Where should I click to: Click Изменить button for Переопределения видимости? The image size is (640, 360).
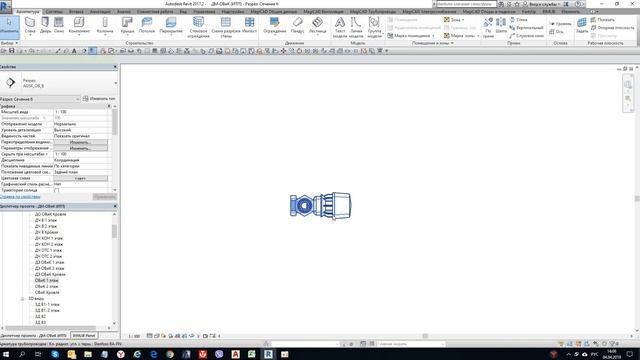(80, 142)
